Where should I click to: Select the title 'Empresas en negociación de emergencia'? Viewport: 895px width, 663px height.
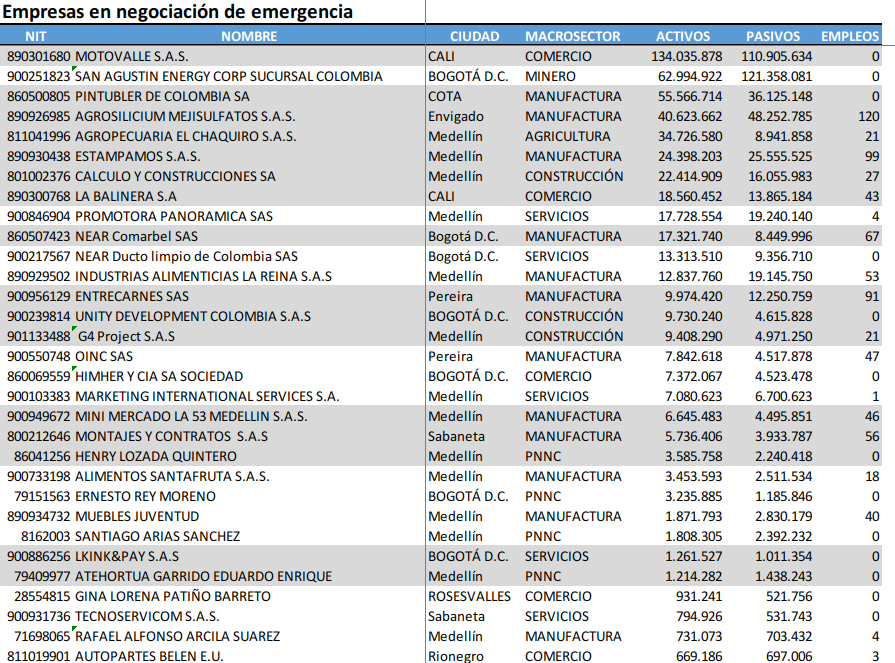[x=178, y=11]
